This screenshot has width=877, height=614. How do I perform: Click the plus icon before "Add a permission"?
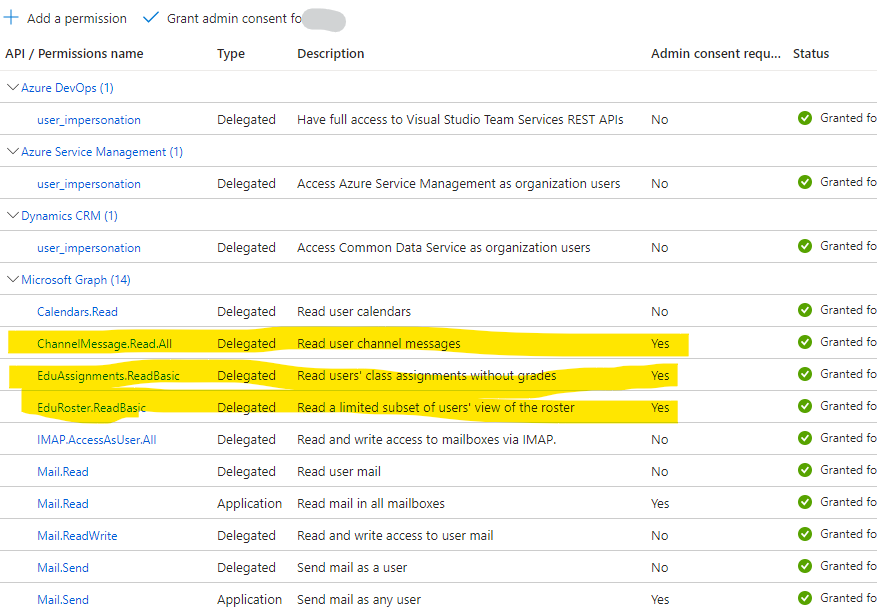tap(12, 18)
